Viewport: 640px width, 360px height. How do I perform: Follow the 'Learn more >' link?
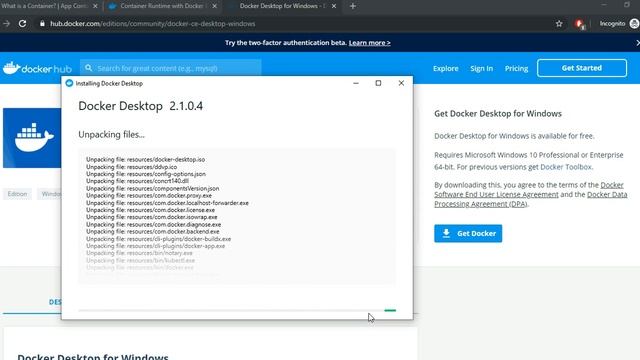coord(369,43)
